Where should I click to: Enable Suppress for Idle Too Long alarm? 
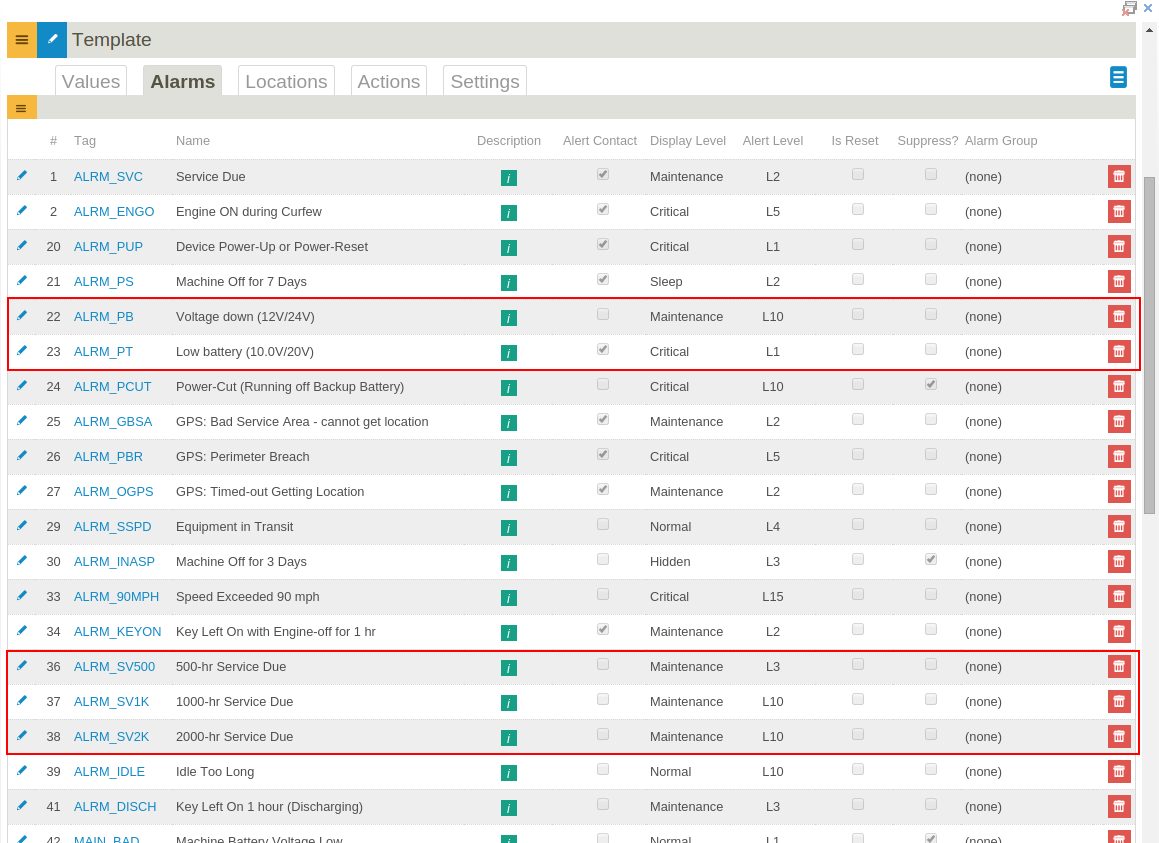point(931,769)
